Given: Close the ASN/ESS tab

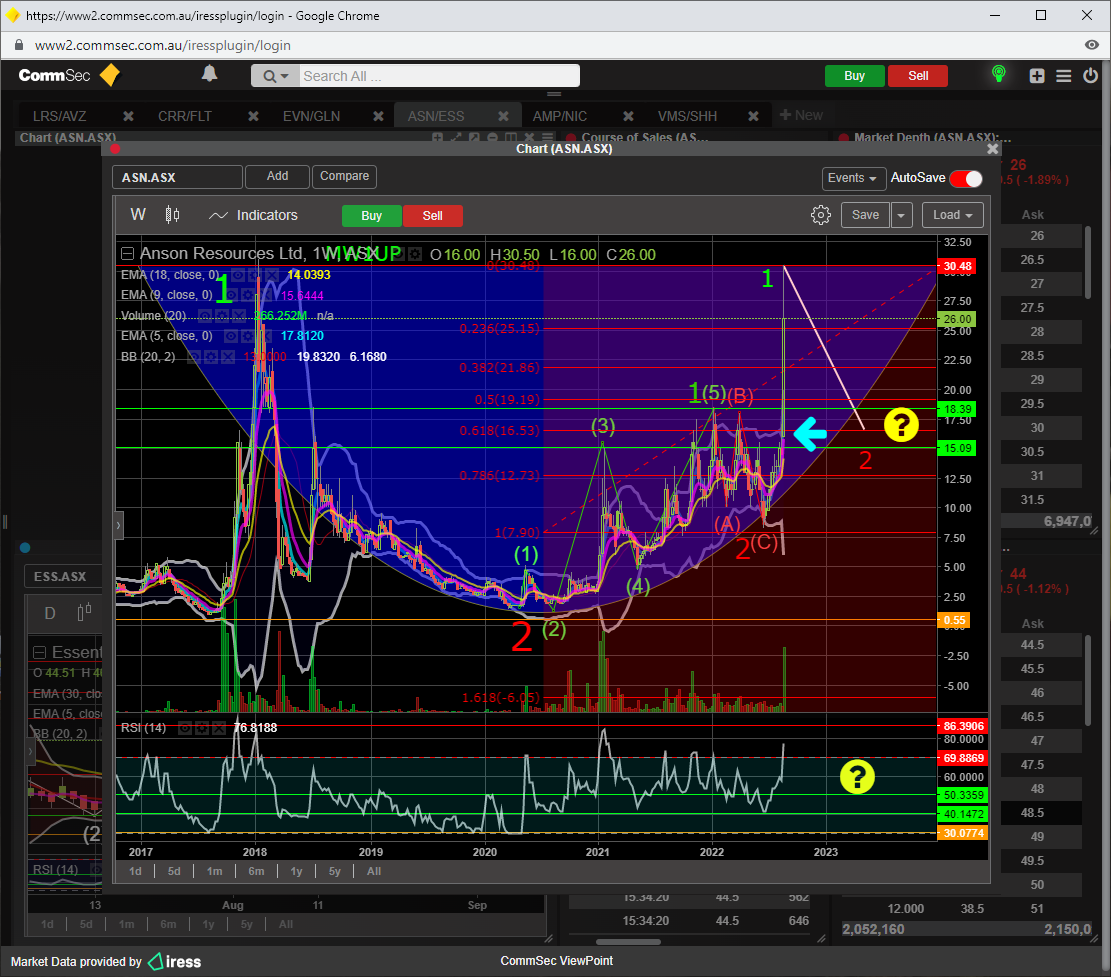Looking at the screenshot, I should (x=503, y=116).
